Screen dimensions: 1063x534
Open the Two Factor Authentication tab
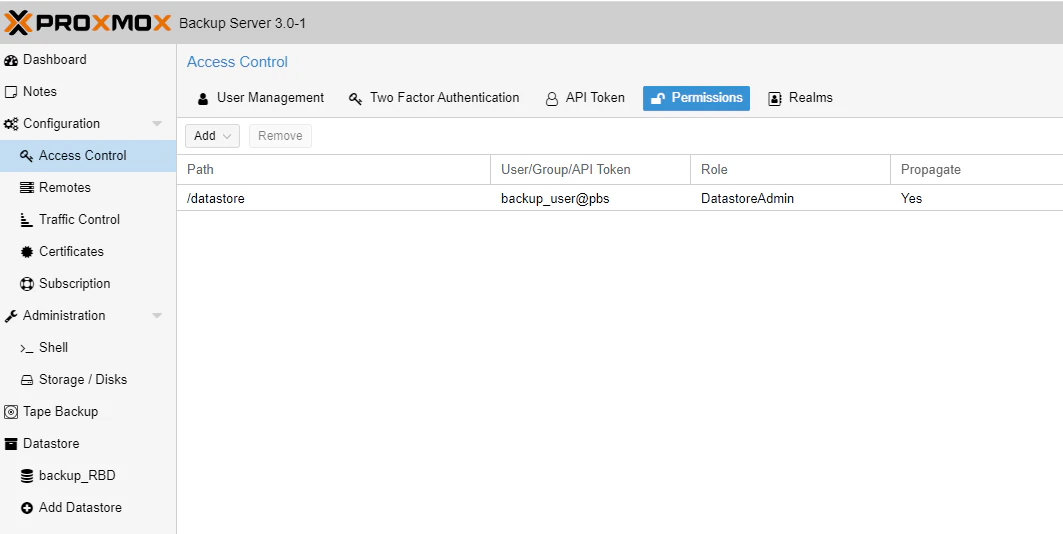pyautogui.click(x=434, y=98)
